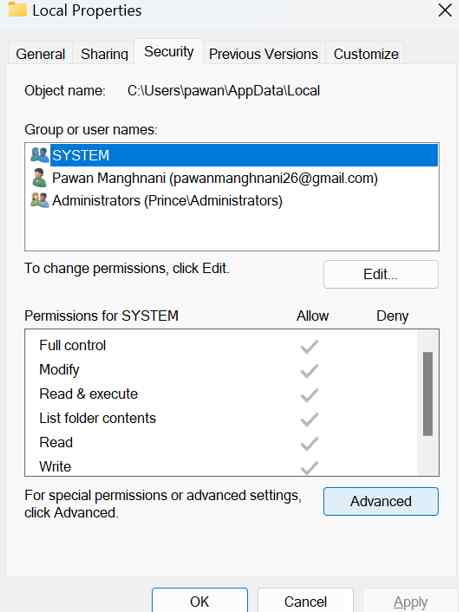Click the Administrators group icon

click(x=39, y=200)
